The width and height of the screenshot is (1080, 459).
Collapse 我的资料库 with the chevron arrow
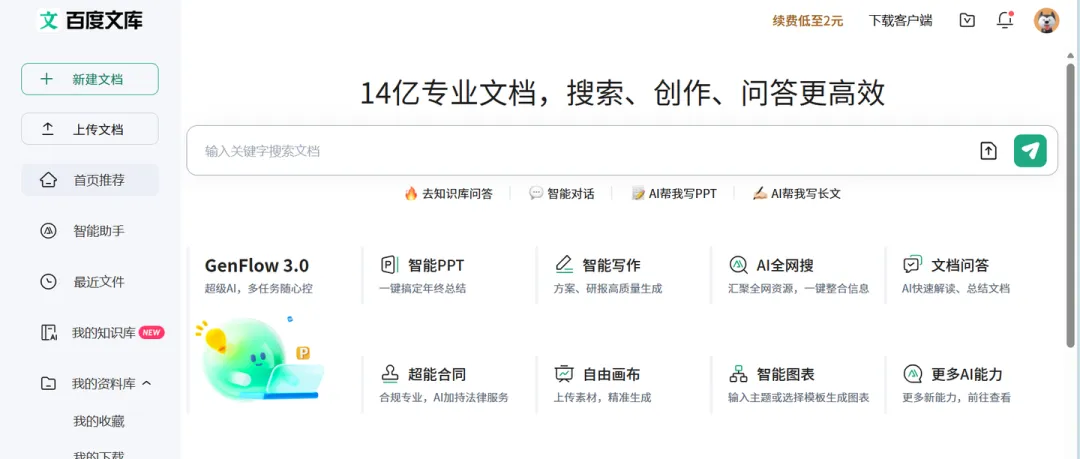pyautogui.click(x=146, y=384)
